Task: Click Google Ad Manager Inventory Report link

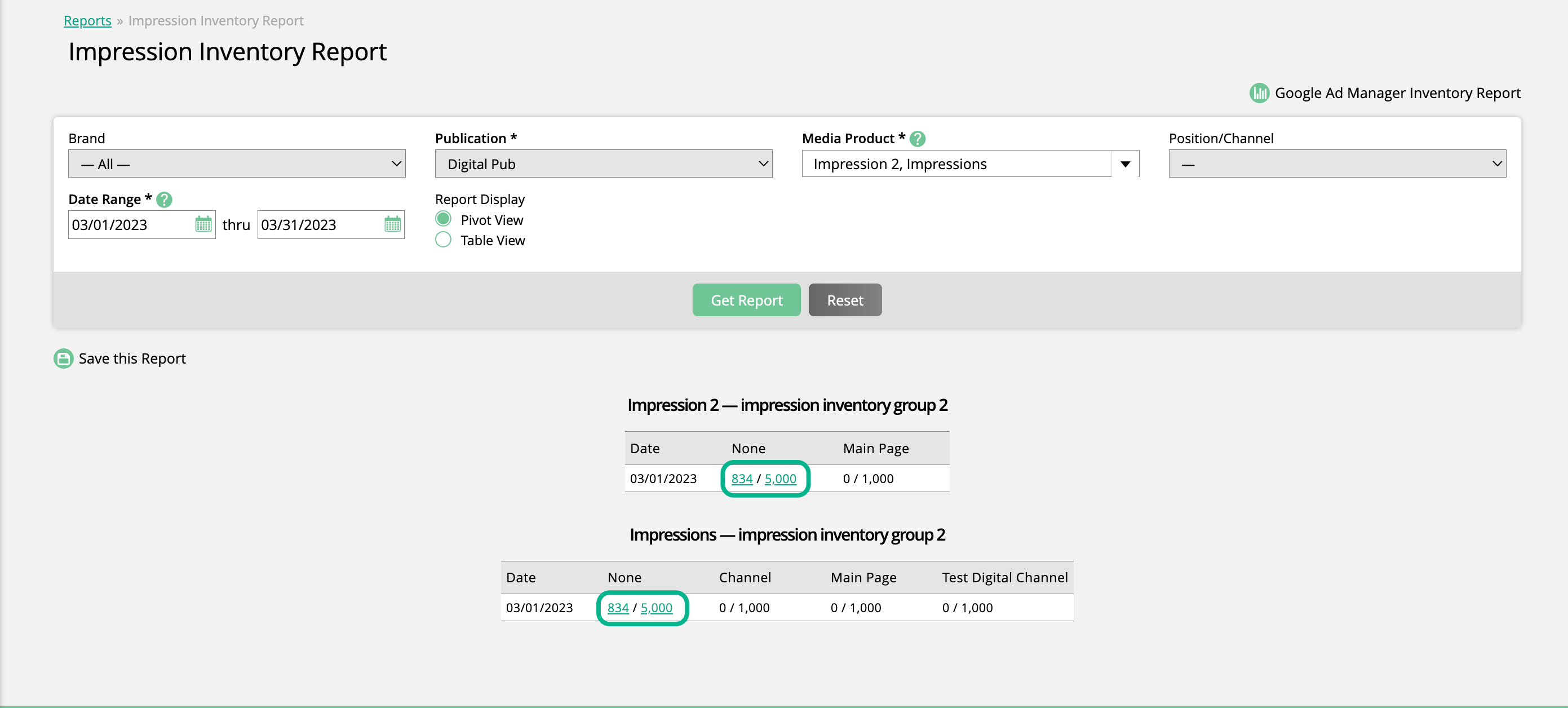Action: [x=1398, y=93]
